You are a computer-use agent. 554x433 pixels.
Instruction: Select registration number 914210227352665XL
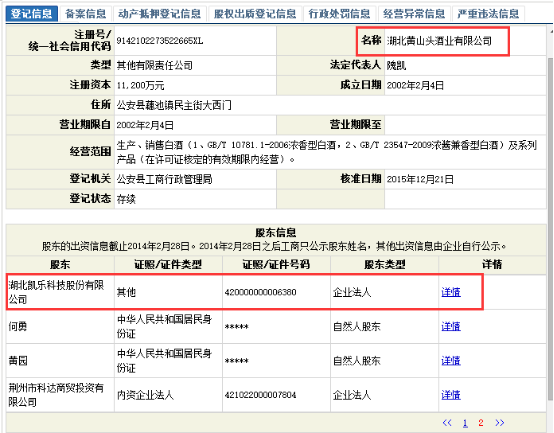point(160,41)
